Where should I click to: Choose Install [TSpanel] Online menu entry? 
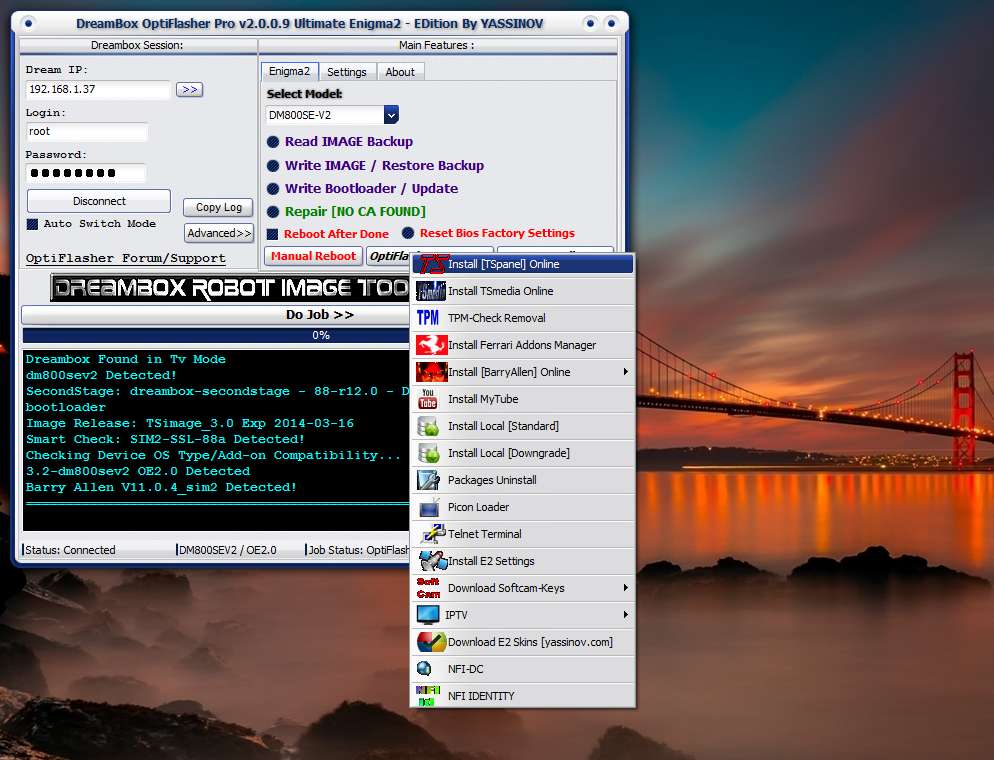[523, 264]
